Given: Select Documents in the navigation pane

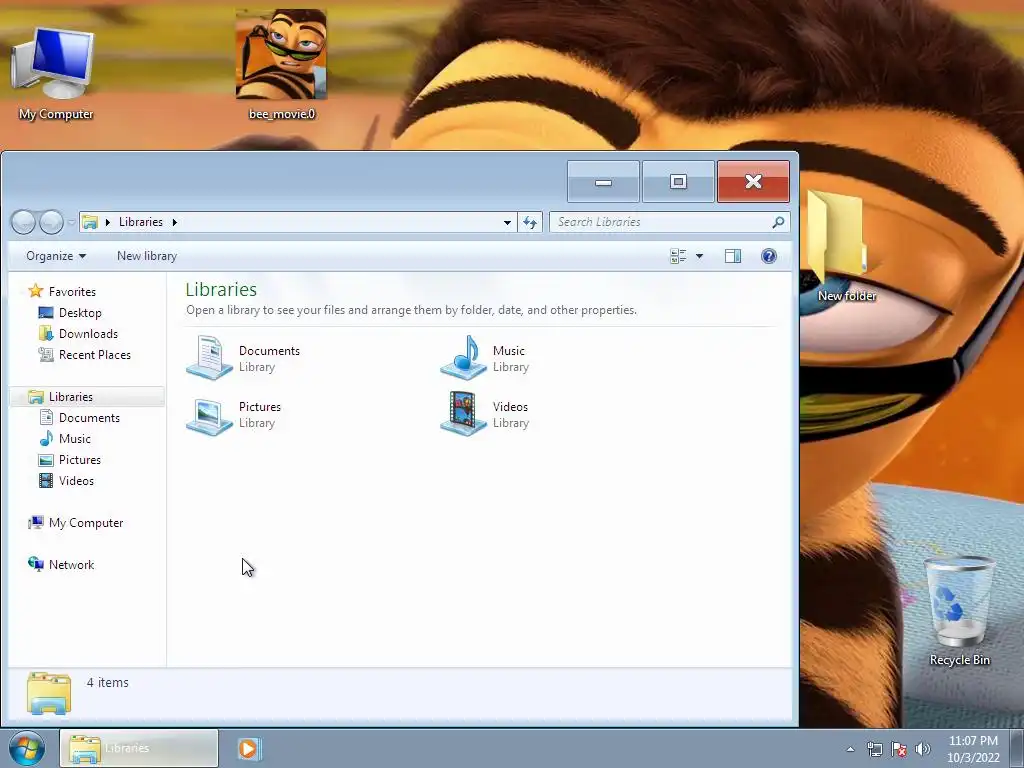Looking at the screenshot, I should [x=89, y=418].
